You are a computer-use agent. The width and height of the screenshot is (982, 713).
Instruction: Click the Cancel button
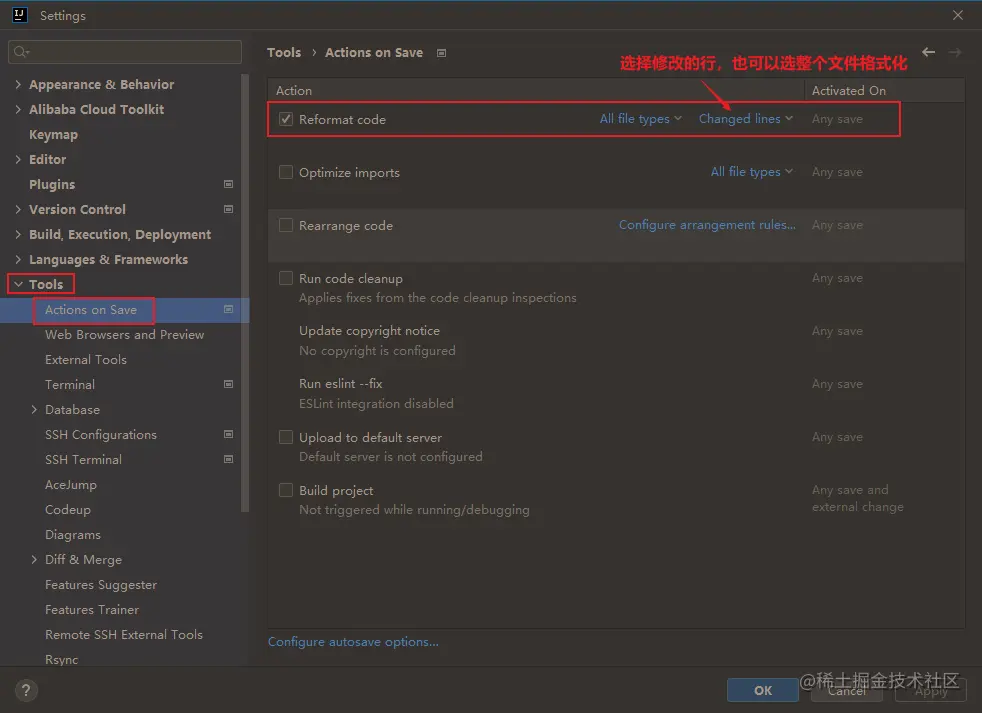click(x=847, y=690)
